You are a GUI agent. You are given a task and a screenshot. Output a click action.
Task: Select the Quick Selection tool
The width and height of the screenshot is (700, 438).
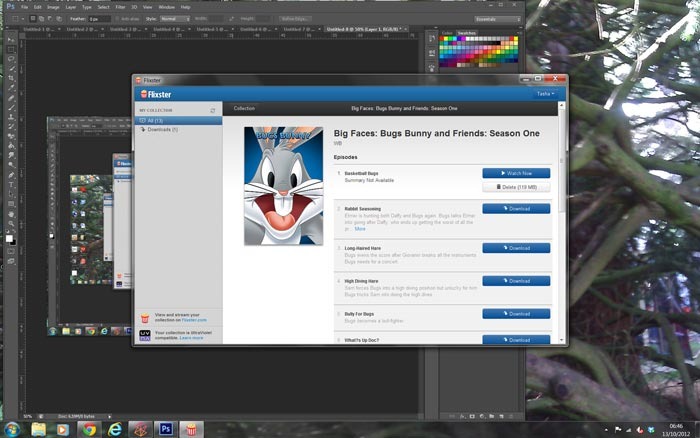tap(11, 69)
